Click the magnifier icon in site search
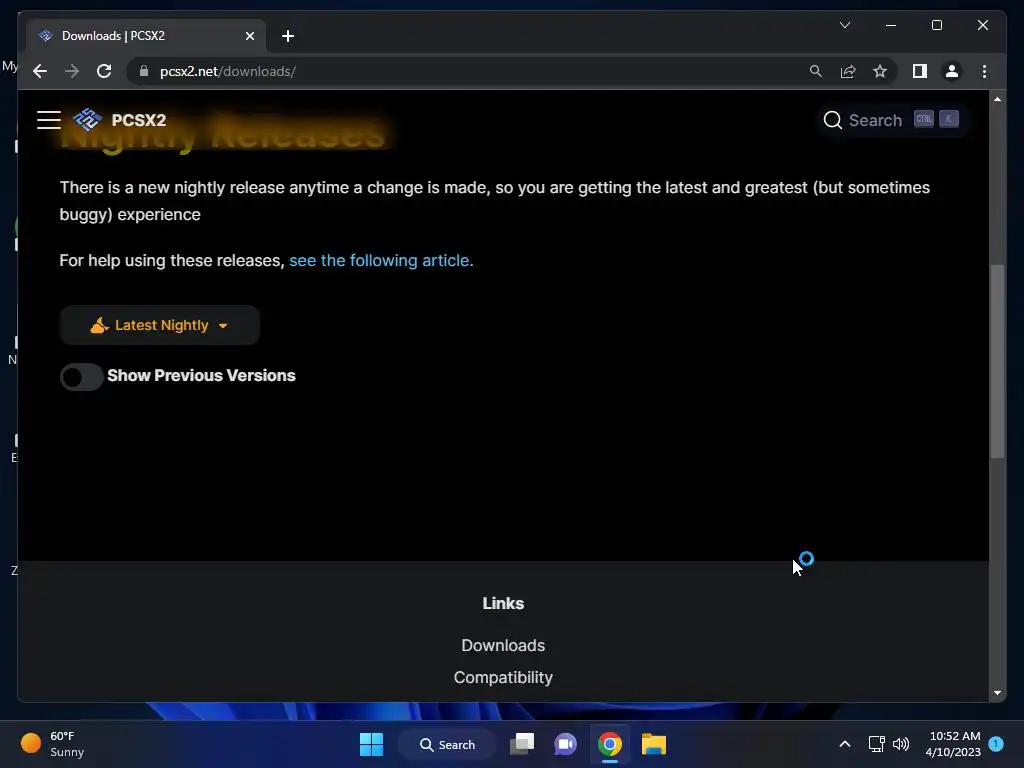The width and height of the screenshot is (1024, 768). [x=832, y=120]
